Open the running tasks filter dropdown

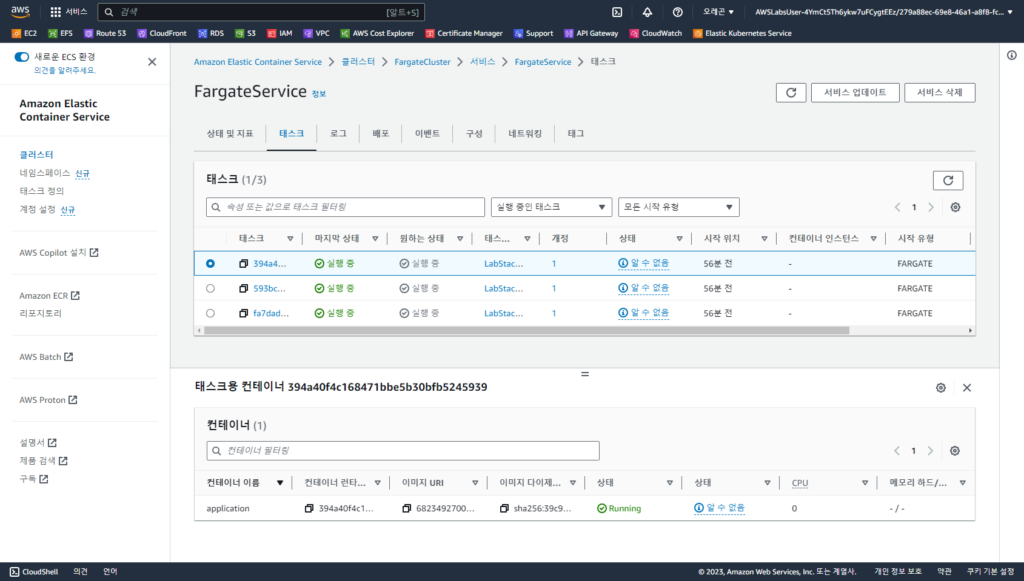click(551, 207)
